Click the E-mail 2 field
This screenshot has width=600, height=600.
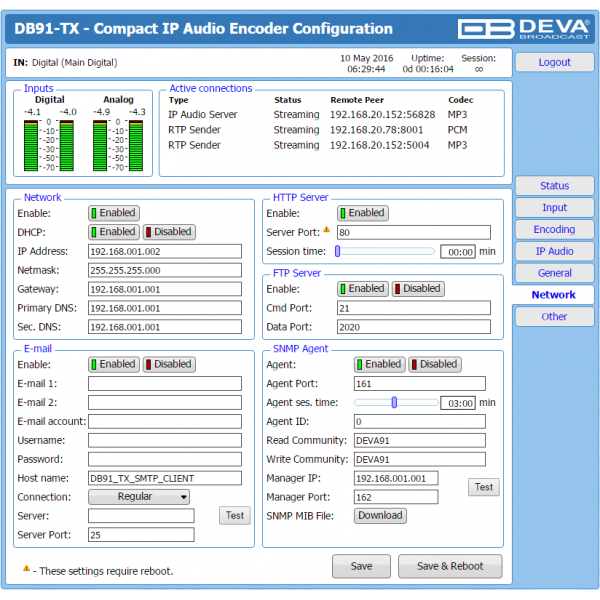pos(165,403)
